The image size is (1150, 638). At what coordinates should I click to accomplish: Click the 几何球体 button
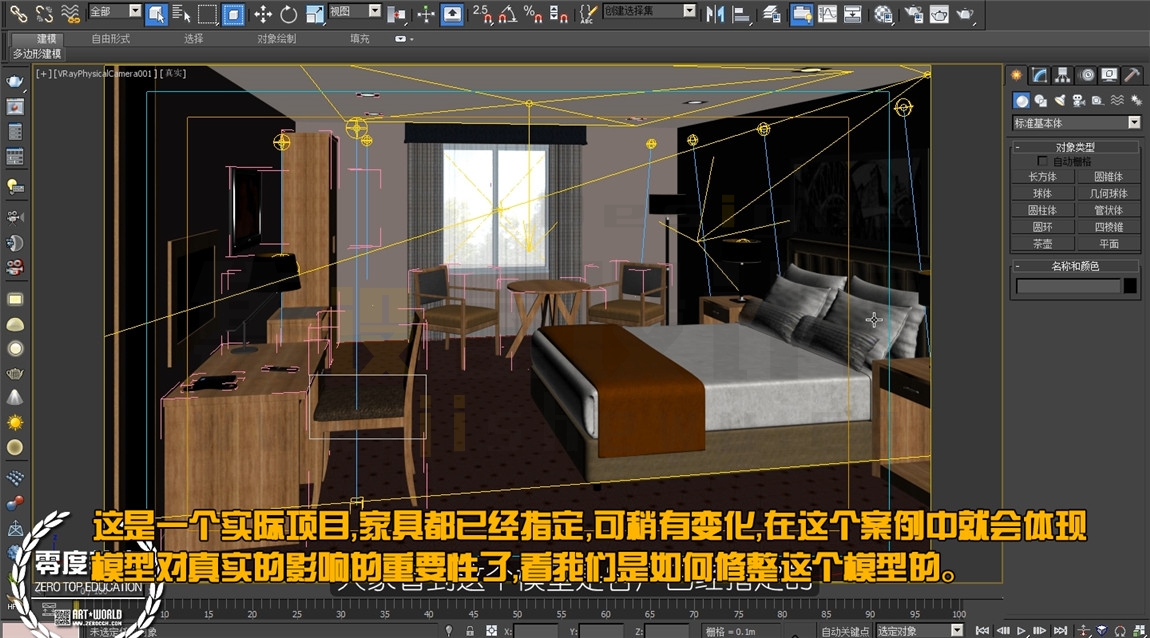pyautogui.click(x=1108, y=193)
